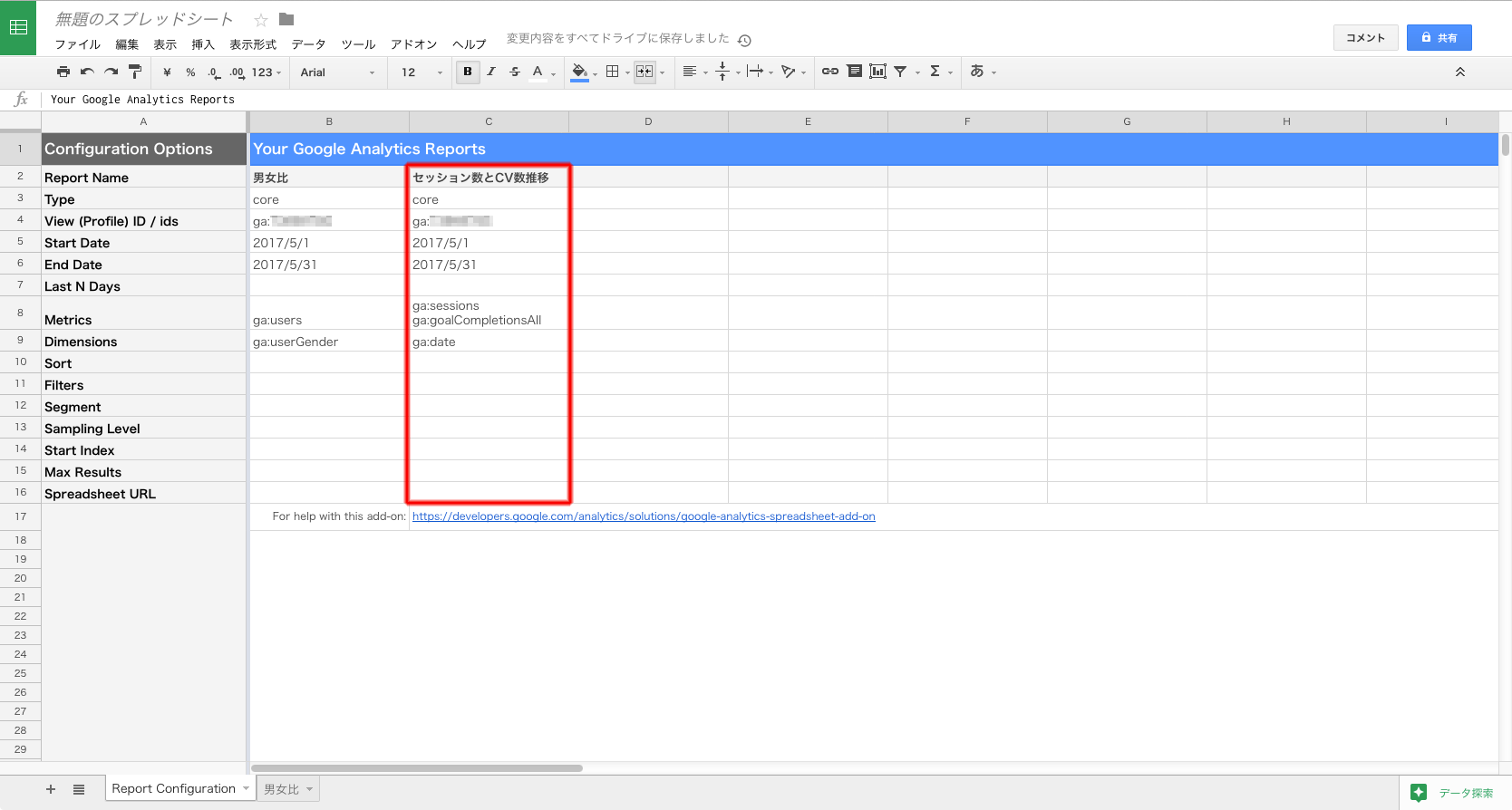Click the Sheets home icon
Image resolution: width=1512 pixels, height=810 pixels.
pyautogui.click(x=18, y=28)
